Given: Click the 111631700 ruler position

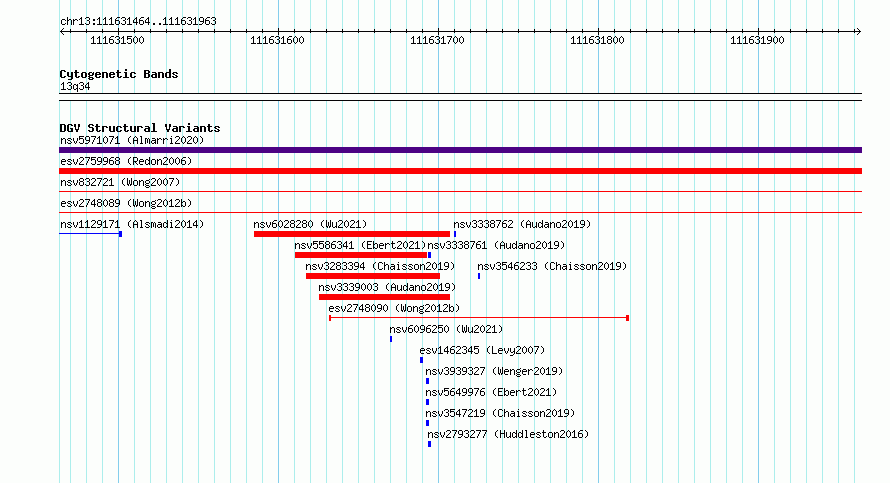Looking at the screenshot, I should pyautogui.click(x=438, y=40).
